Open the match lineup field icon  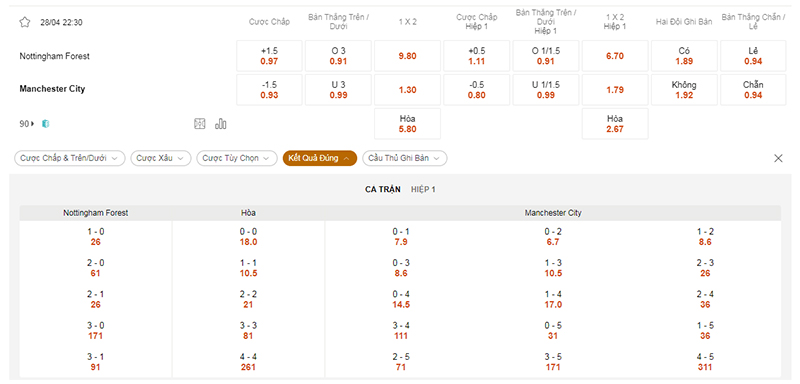tap(199, 123)
